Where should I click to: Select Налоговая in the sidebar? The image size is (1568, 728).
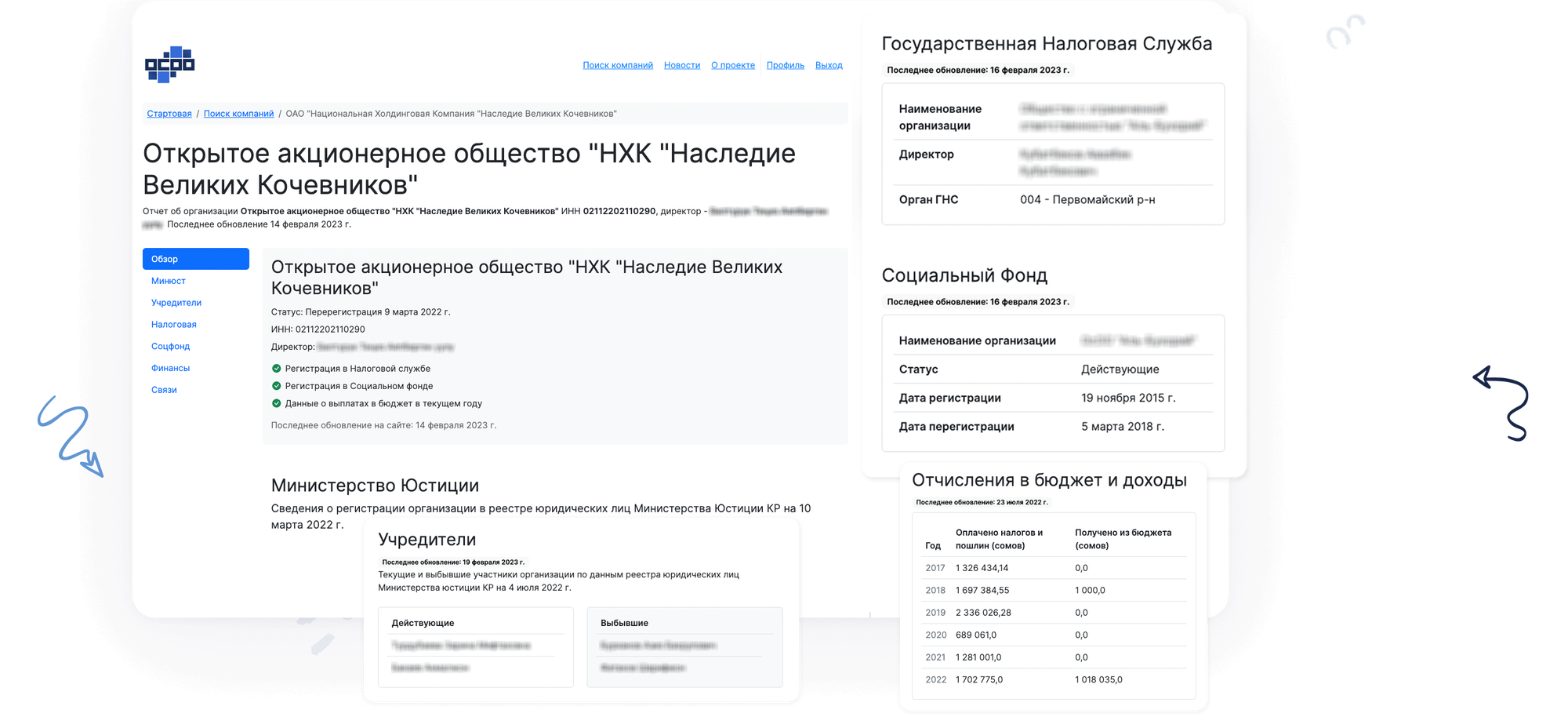(174, 325)
